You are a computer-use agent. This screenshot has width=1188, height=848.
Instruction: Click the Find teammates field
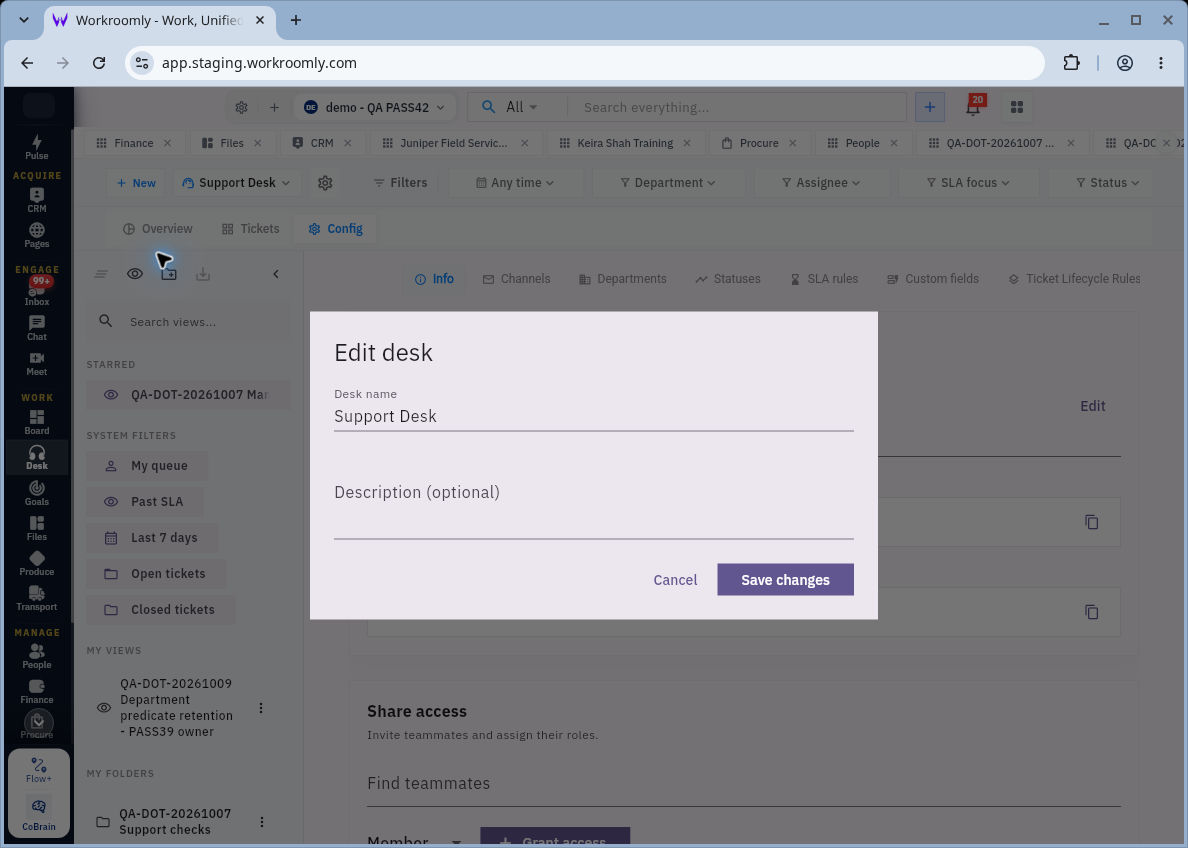click(744, 784)
